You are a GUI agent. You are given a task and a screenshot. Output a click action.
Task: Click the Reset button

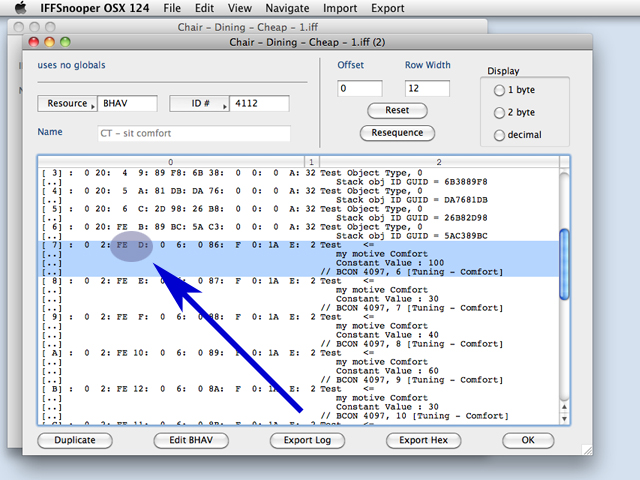click(397, 110)
